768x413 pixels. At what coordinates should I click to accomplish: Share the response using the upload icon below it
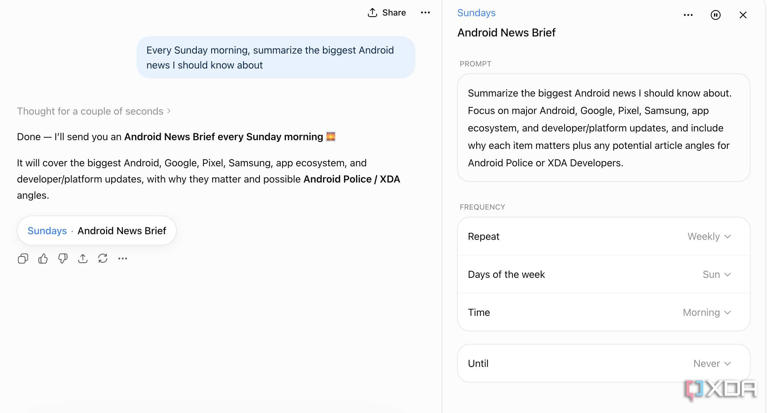tap(83, 259)
